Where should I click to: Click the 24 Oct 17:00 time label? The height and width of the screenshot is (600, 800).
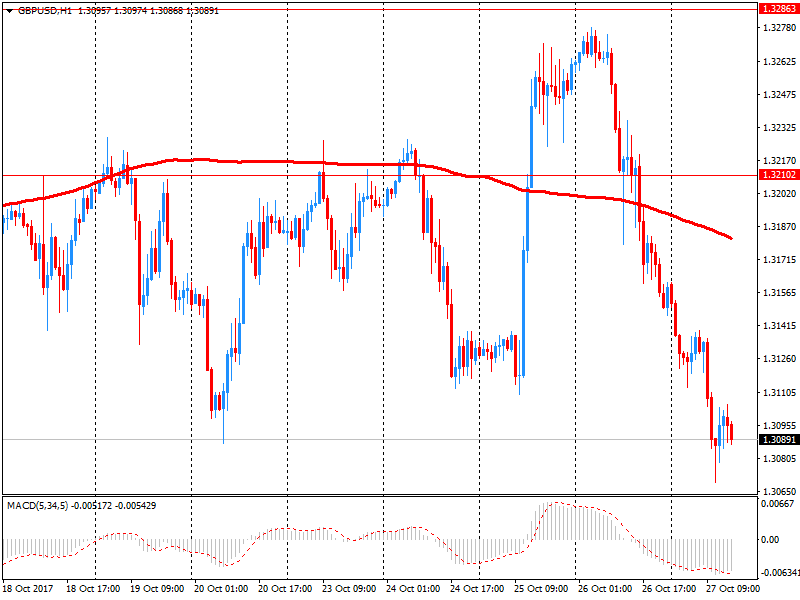(477, 589)
